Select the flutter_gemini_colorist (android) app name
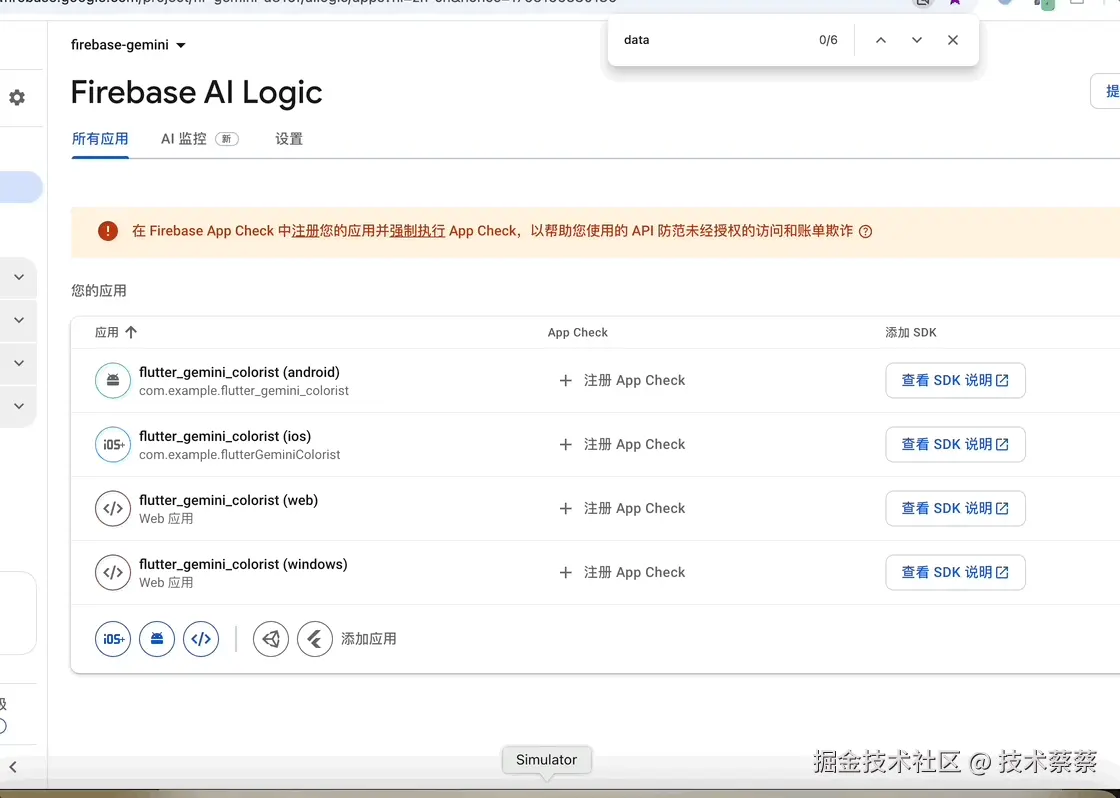 click(239, 372)
